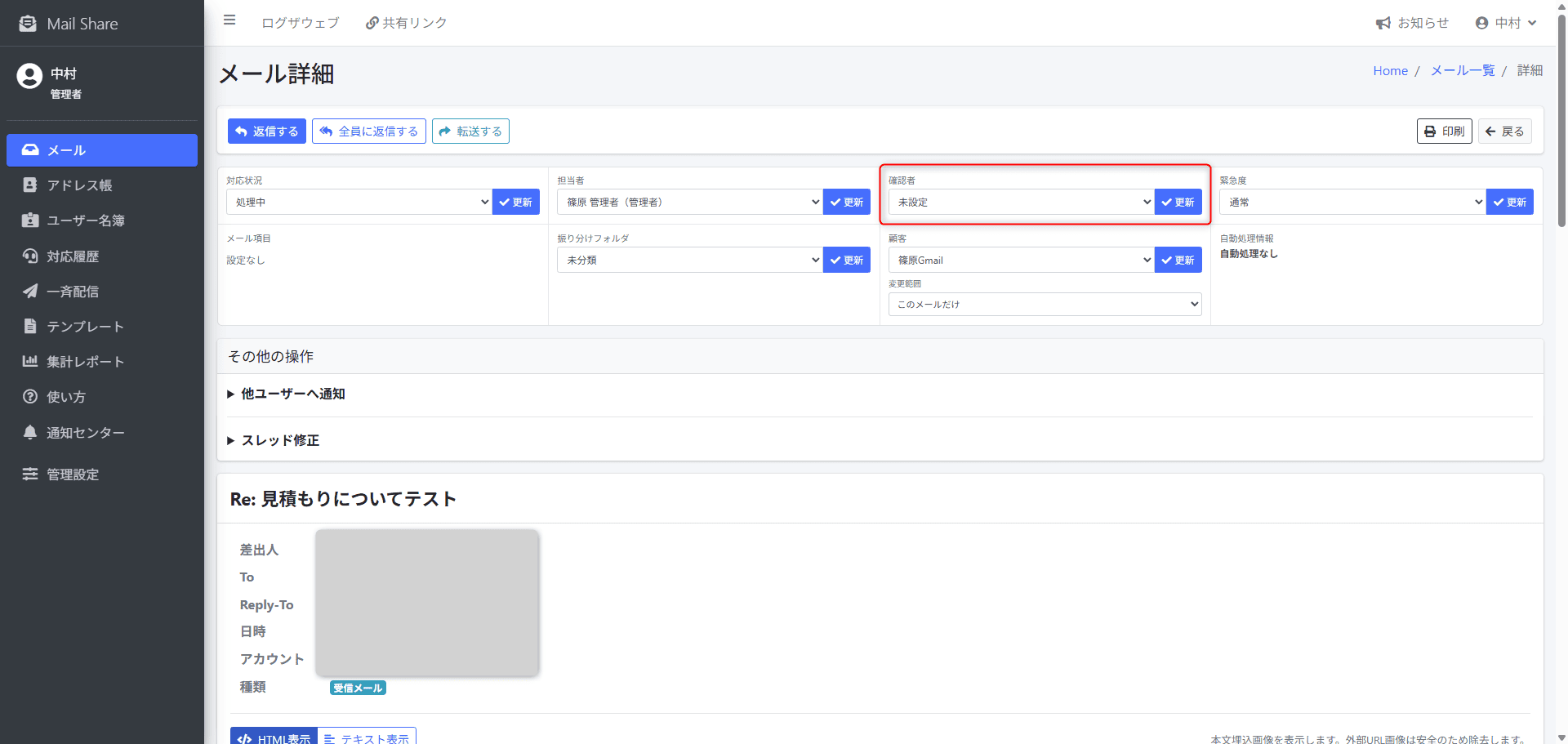The width and height of the screenshot is (1568, 744).
Task: Click the お知らせ megaphone icon
Action: [x=1383, y=23]
